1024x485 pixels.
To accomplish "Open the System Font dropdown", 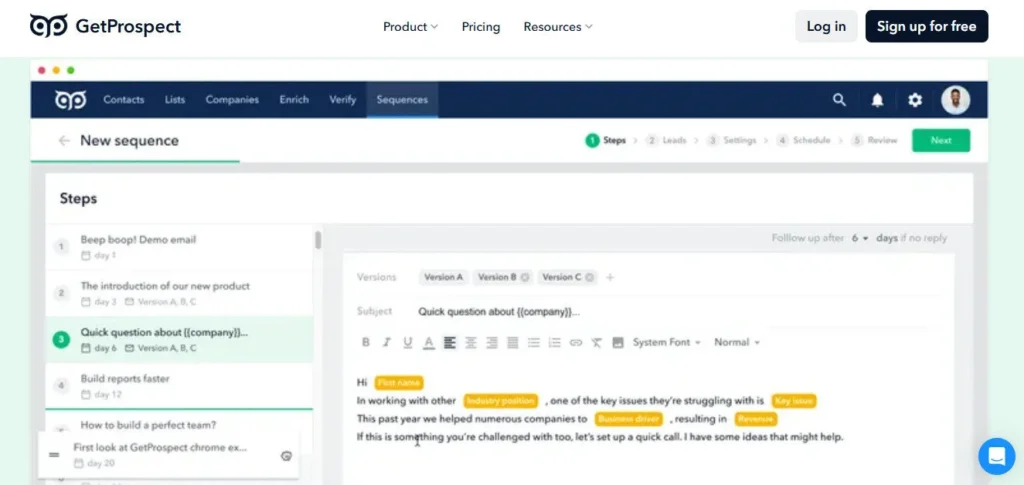I will (666, 343).
